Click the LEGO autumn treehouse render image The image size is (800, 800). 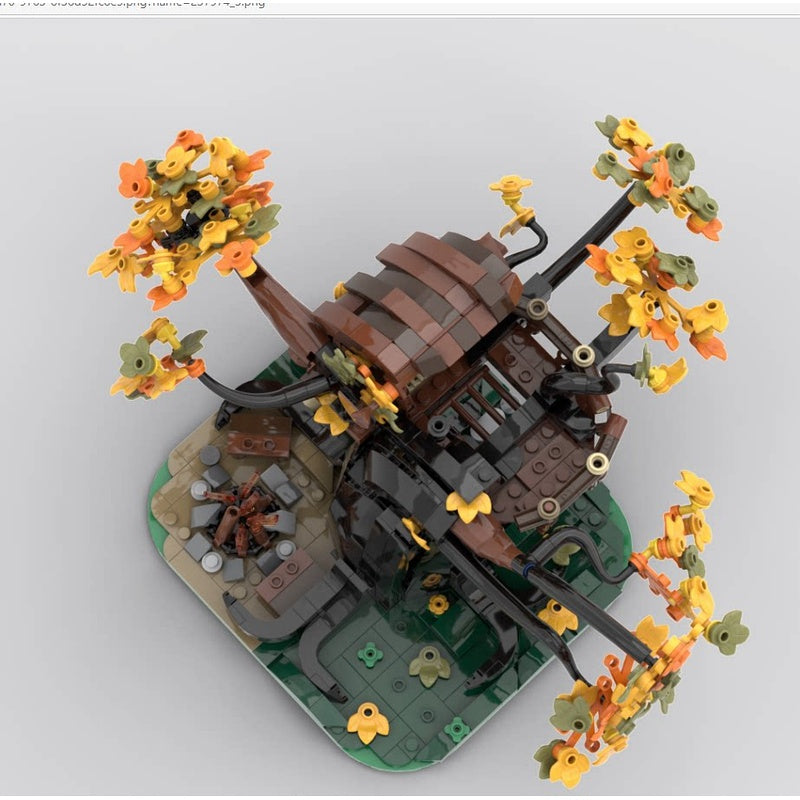400,407
